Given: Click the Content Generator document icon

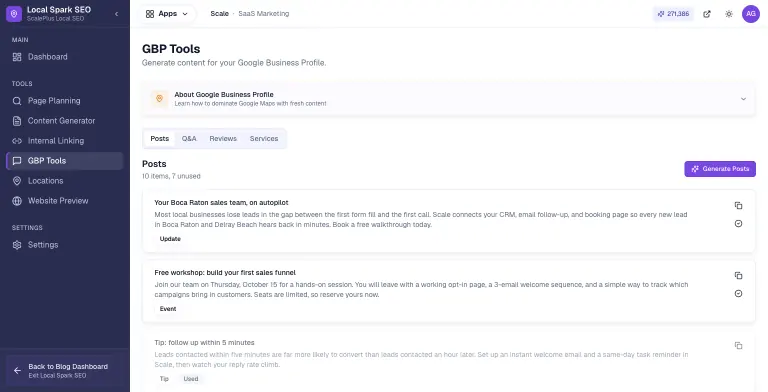Looking at the screenshot, I should (x=17, y=121).
